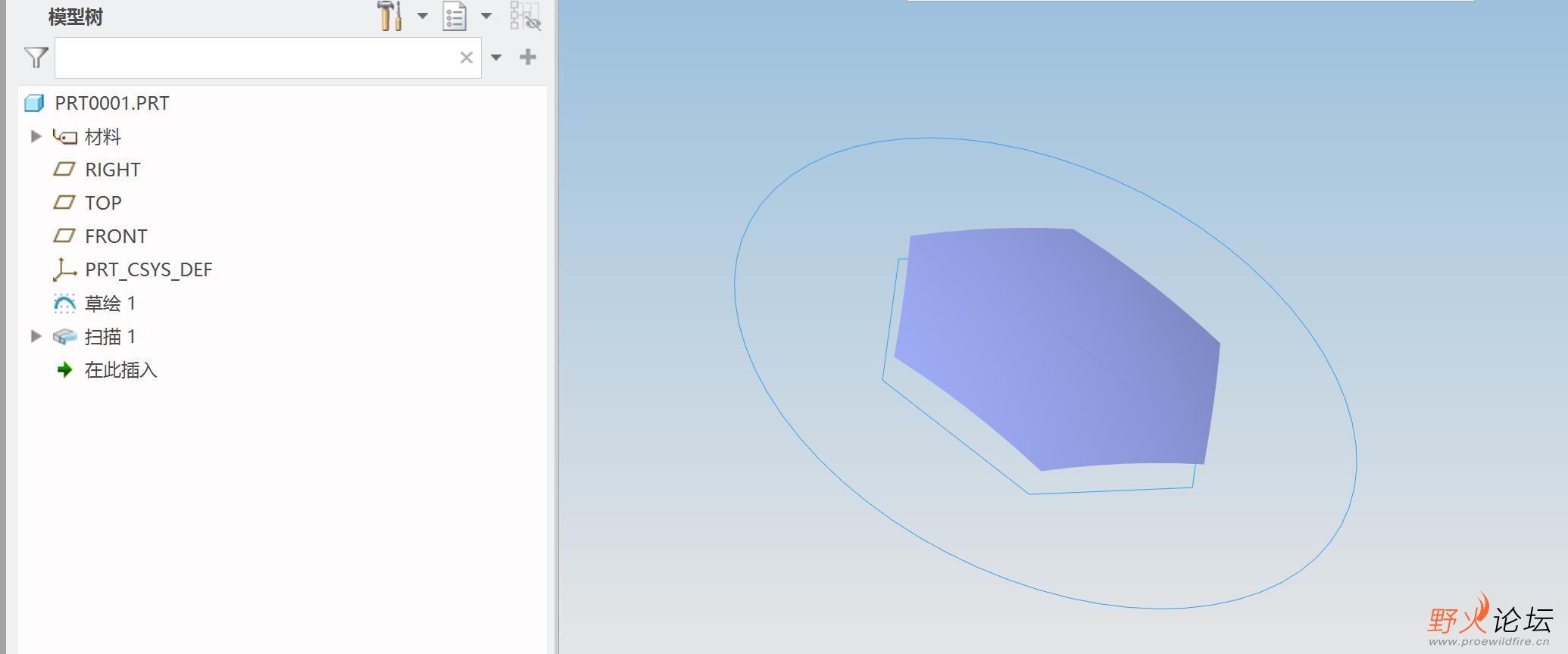Clear the search field with the X
The width and height of the screenshot is (1568, 654).
click(467, 58)
